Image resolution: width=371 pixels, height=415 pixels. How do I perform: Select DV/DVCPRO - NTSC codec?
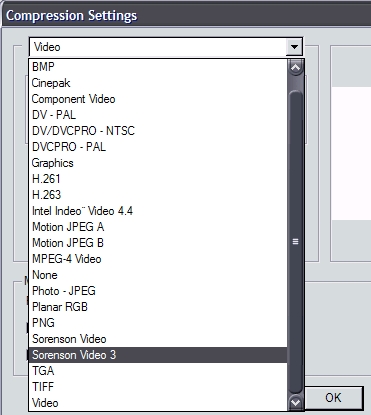coord(158,131)
